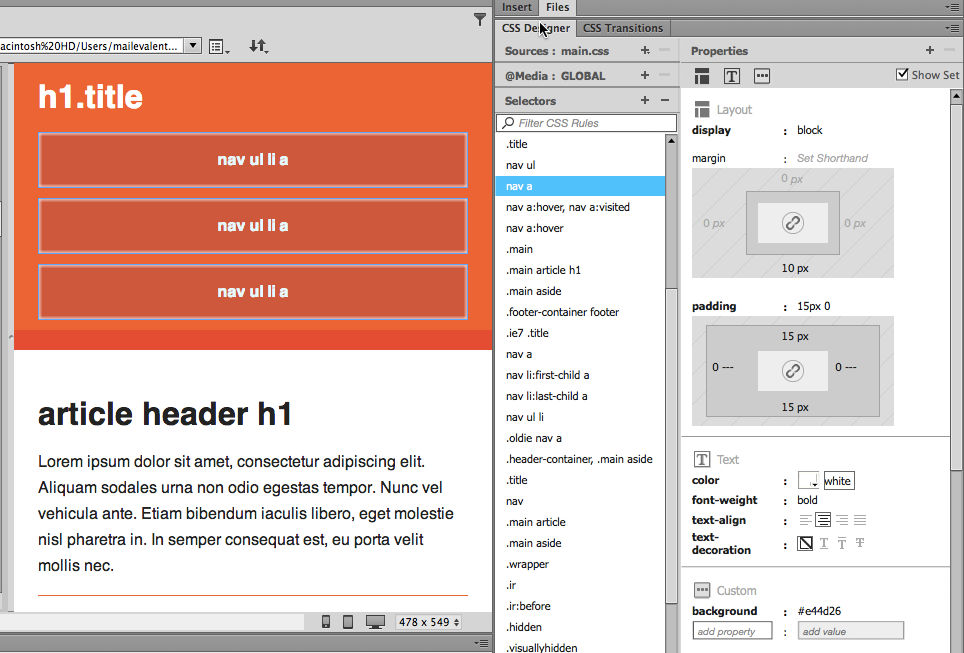The width and height of the screenshot is (964, 653).
Task: Add a new selector with the Selectors plus
Action: (645, 100)
